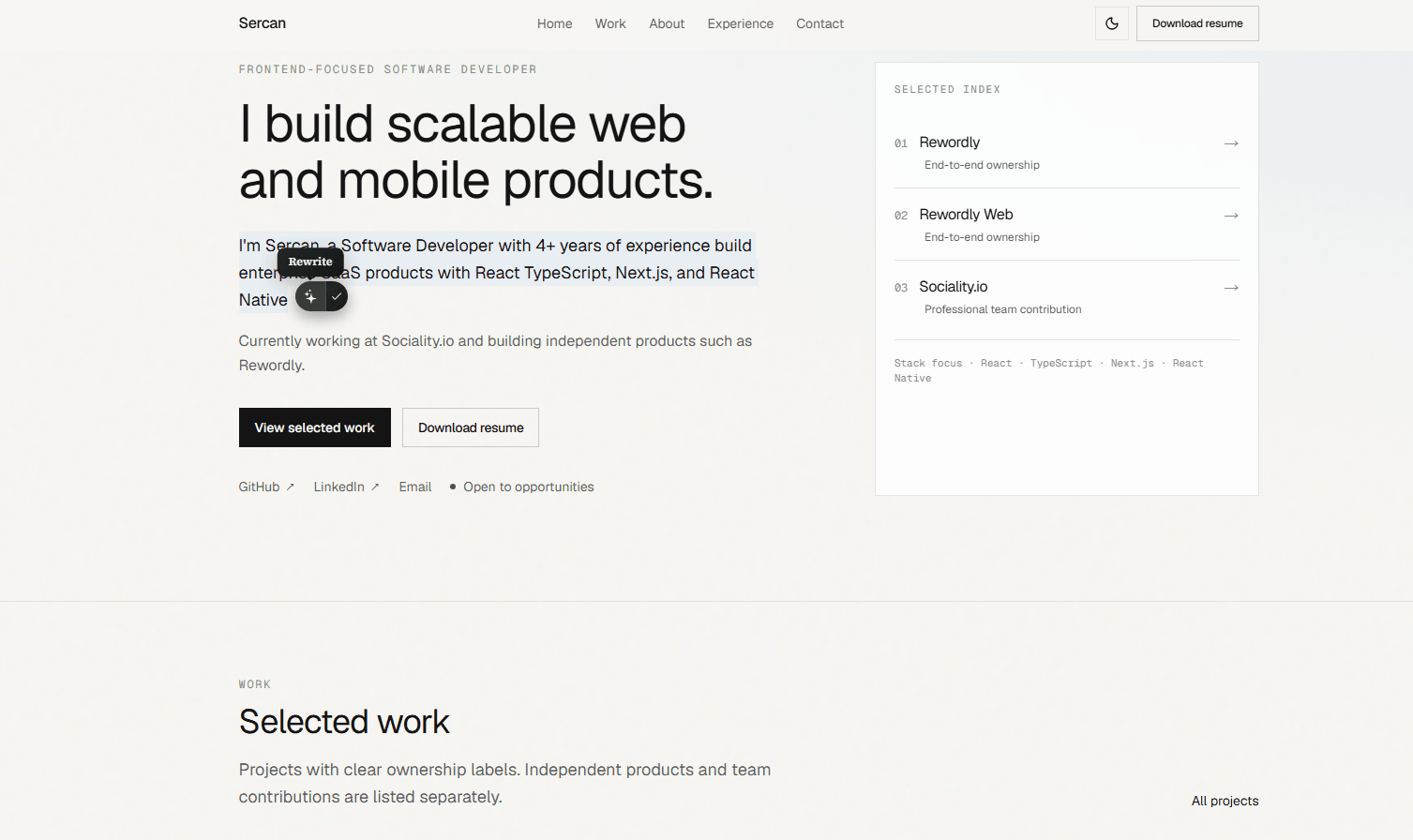Image resolution: width=1413 pixels, height=840 pixels.
Task: Confirm the edit with the checkmark icon
Action: coord(337,296)
